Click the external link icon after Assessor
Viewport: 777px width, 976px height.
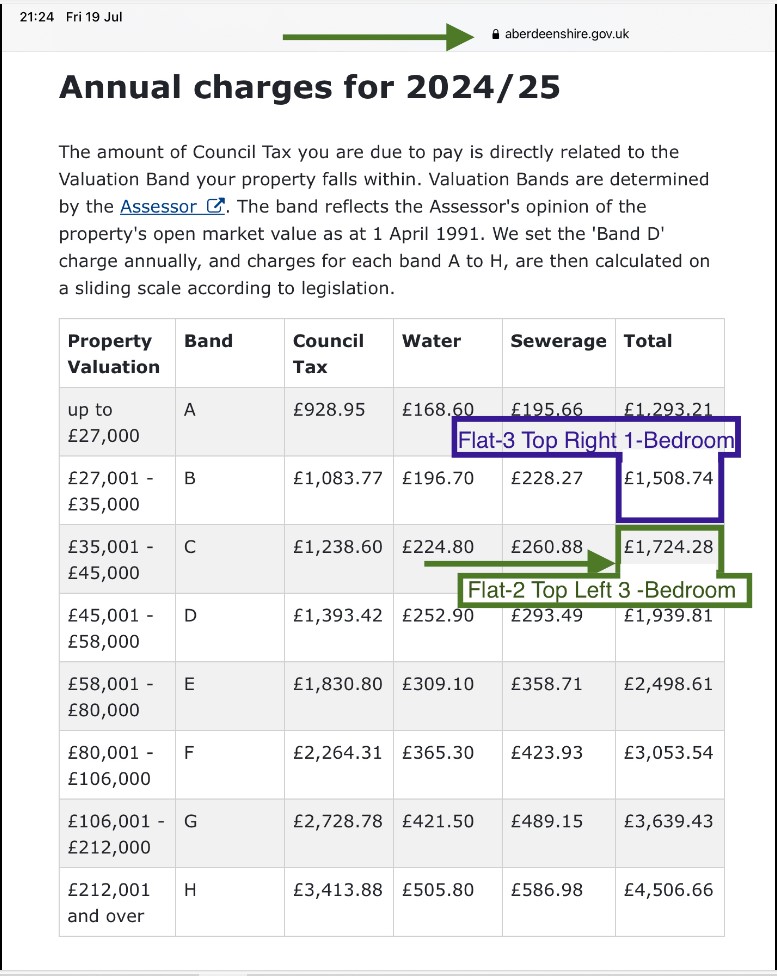point(215,206)
